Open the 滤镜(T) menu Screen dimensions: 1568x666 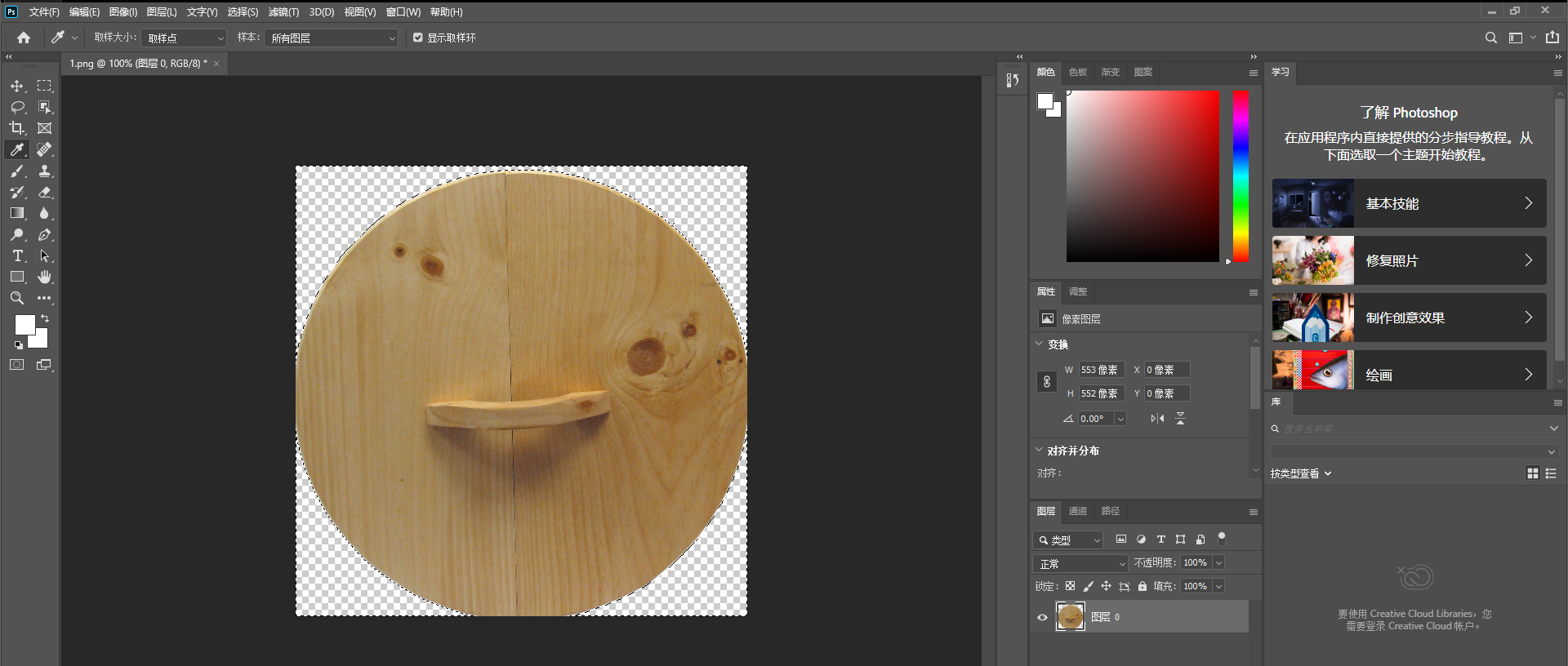[x=283, y=12]
